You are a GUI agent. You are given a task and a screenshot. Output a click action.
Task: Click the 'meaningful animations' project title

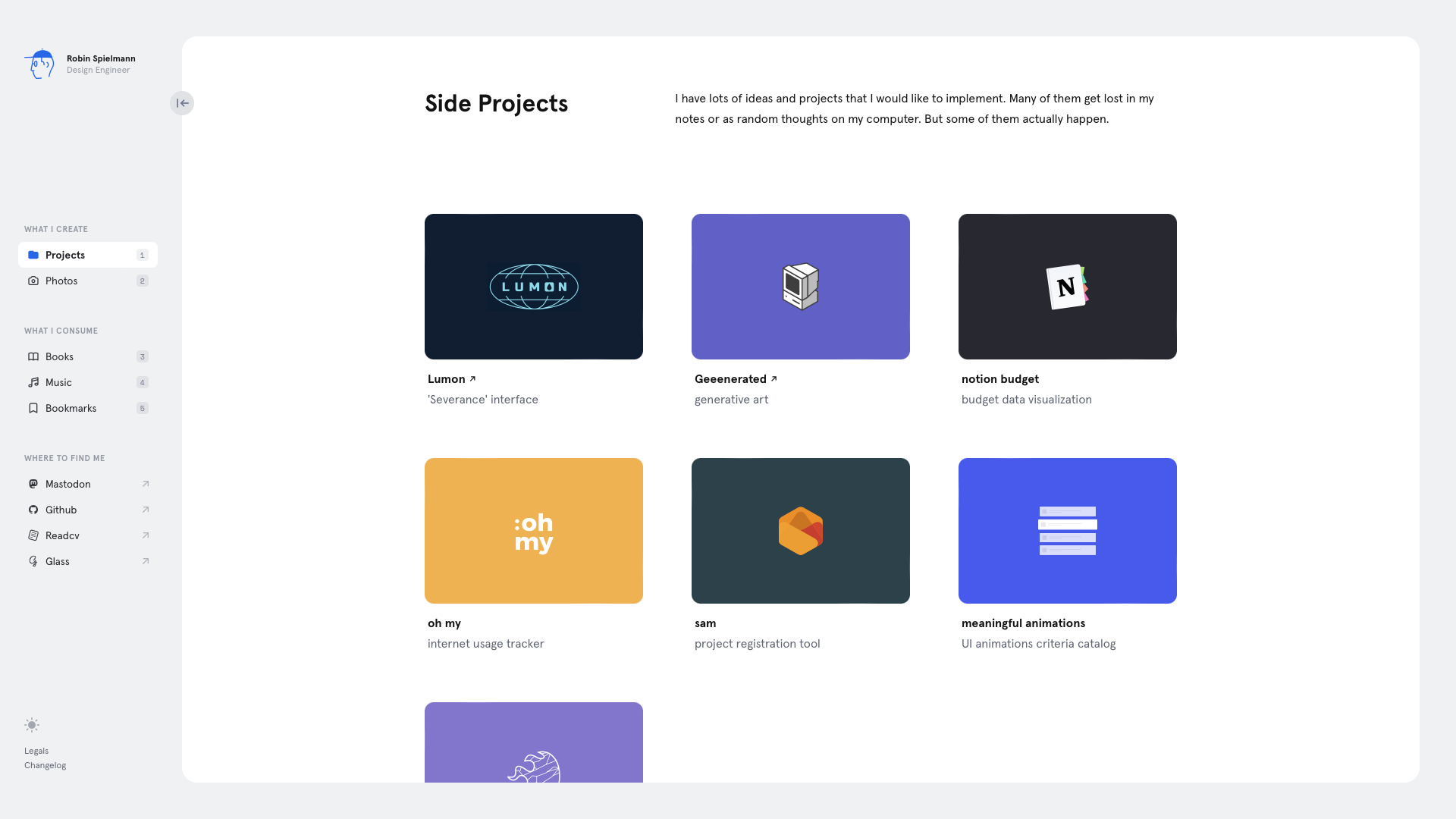coord(1023,623)
